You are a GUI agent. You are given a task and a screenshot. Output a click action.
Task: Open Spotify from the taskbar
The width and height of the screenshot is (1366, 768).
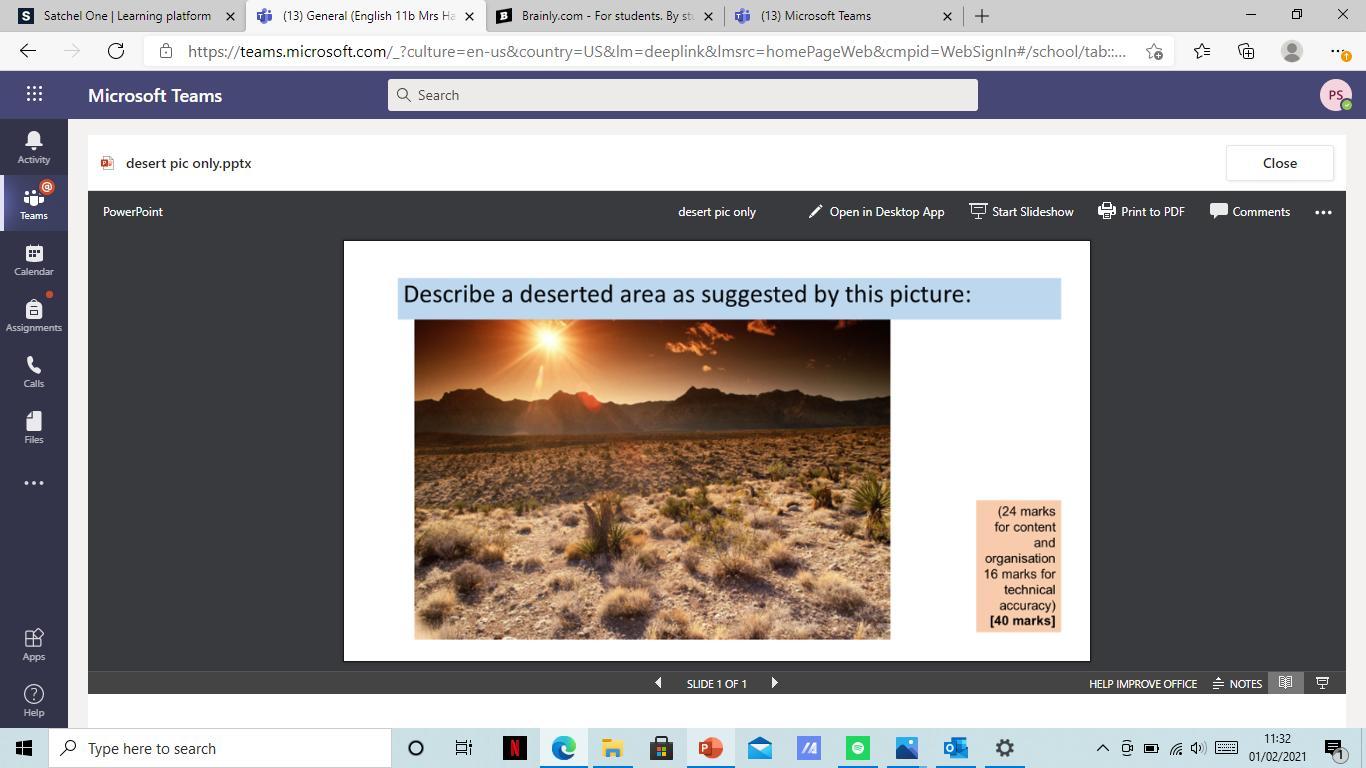[x=857, y=748]
